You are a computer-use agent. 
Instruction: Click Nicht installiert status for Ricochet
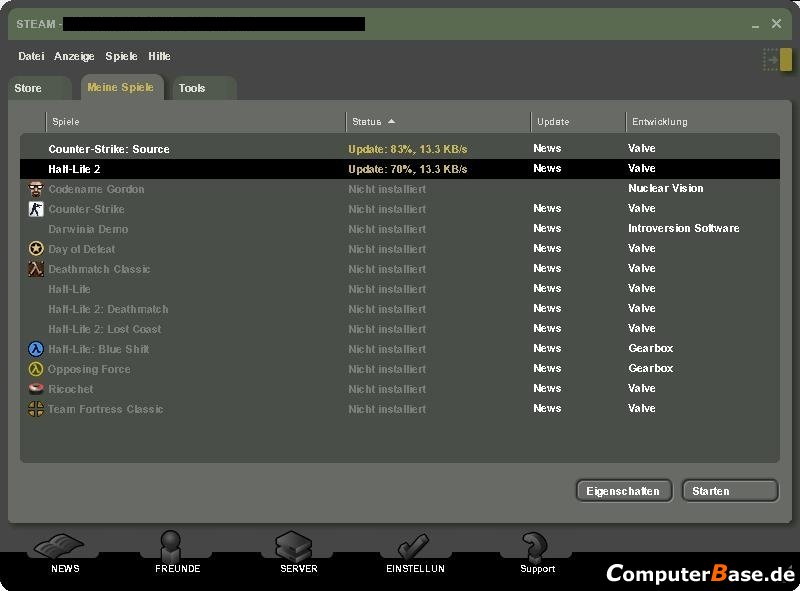coord(387,389)
